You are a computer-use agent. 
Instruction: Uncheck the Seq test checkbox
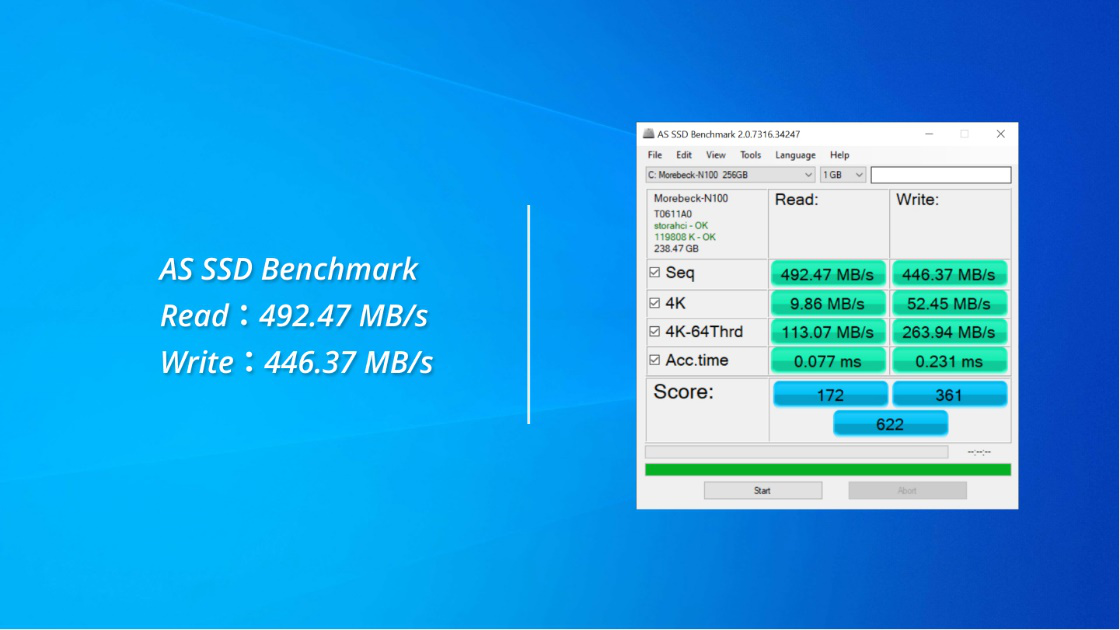point(655,273)
